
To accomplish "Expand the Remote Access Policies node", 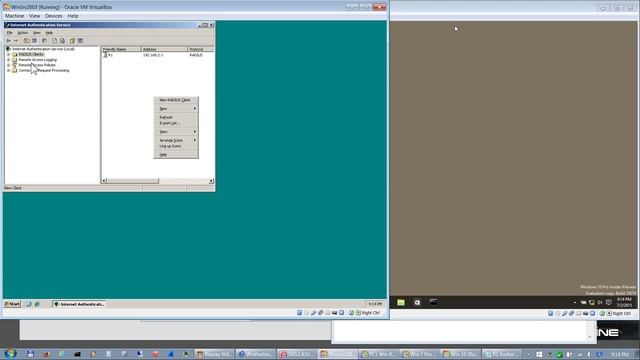I will [9, 65].
